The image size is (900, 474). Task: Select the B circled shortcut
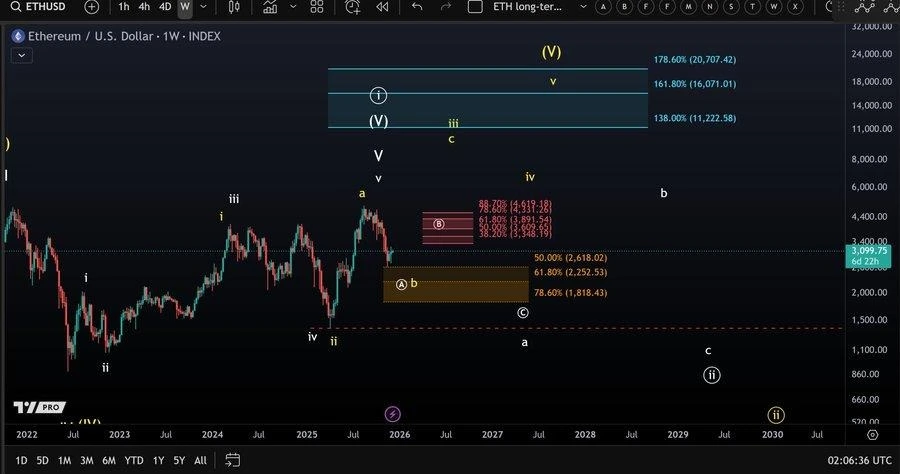coord(624,7)
